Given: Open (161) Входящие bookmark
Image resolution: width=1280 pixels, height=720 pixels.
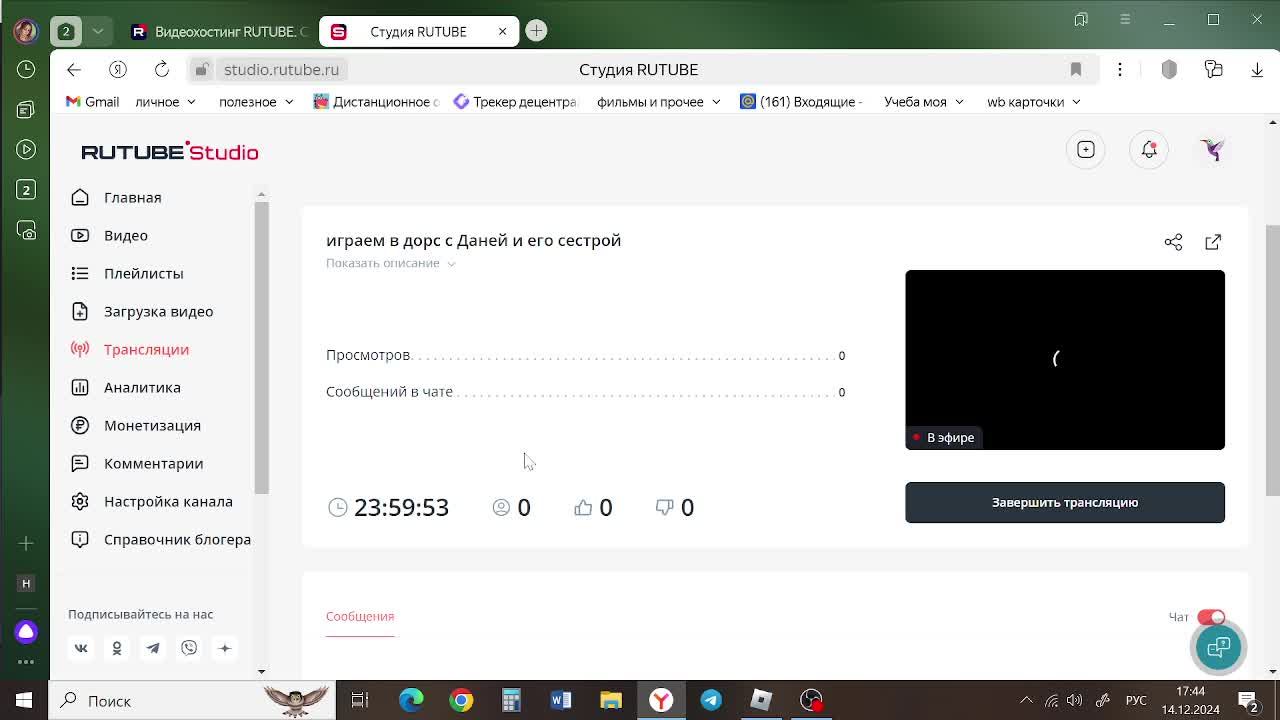Looking at the screenshot, I should coord(801,101).
